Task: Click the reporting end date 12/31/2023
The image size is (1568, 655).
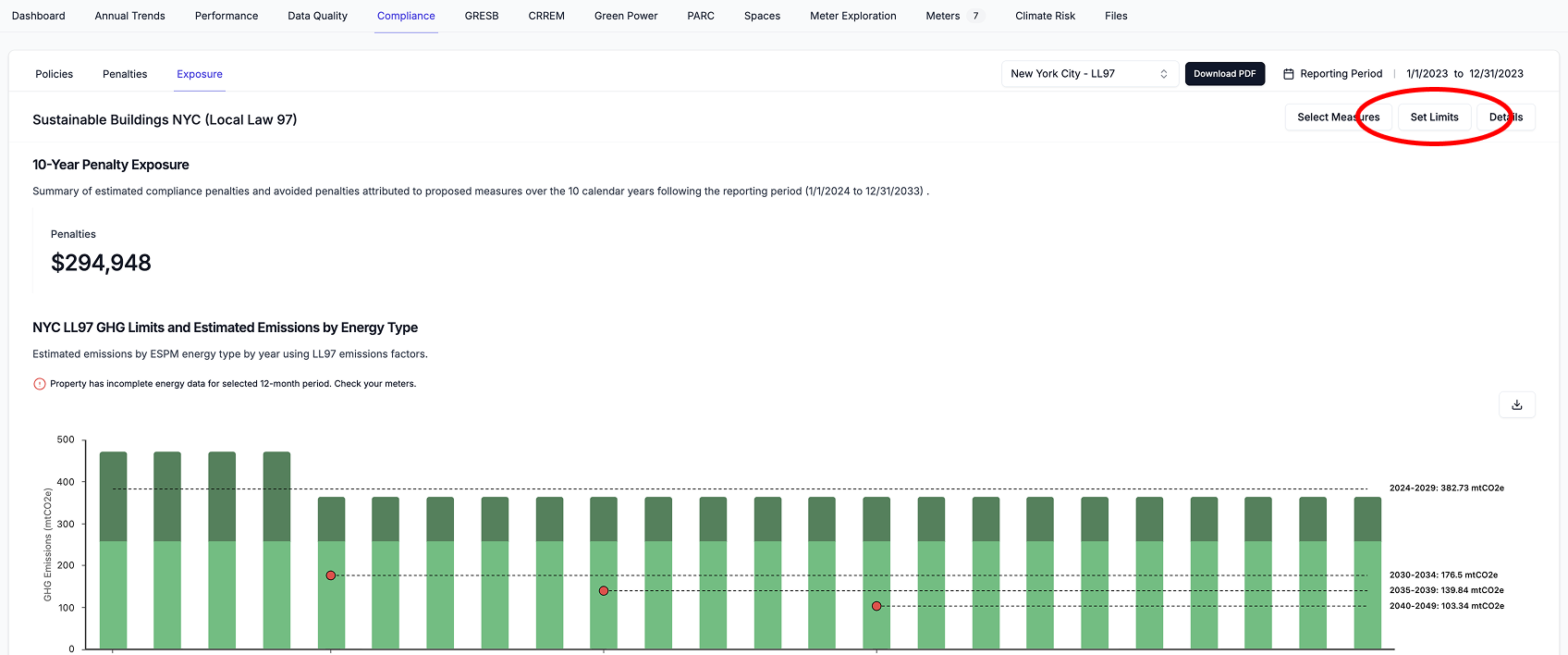Action: pyautogui.click(x=1496, y=74)
